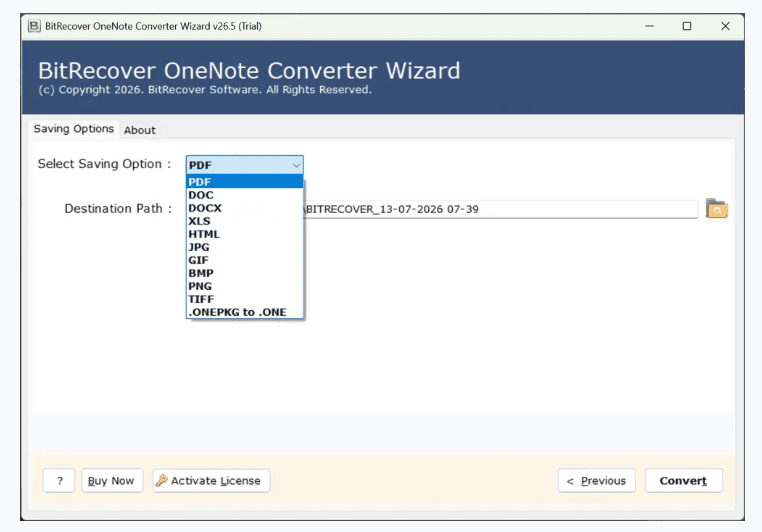
Task: Choose PNG from the saving option list
Action: (x=244, y=286)
